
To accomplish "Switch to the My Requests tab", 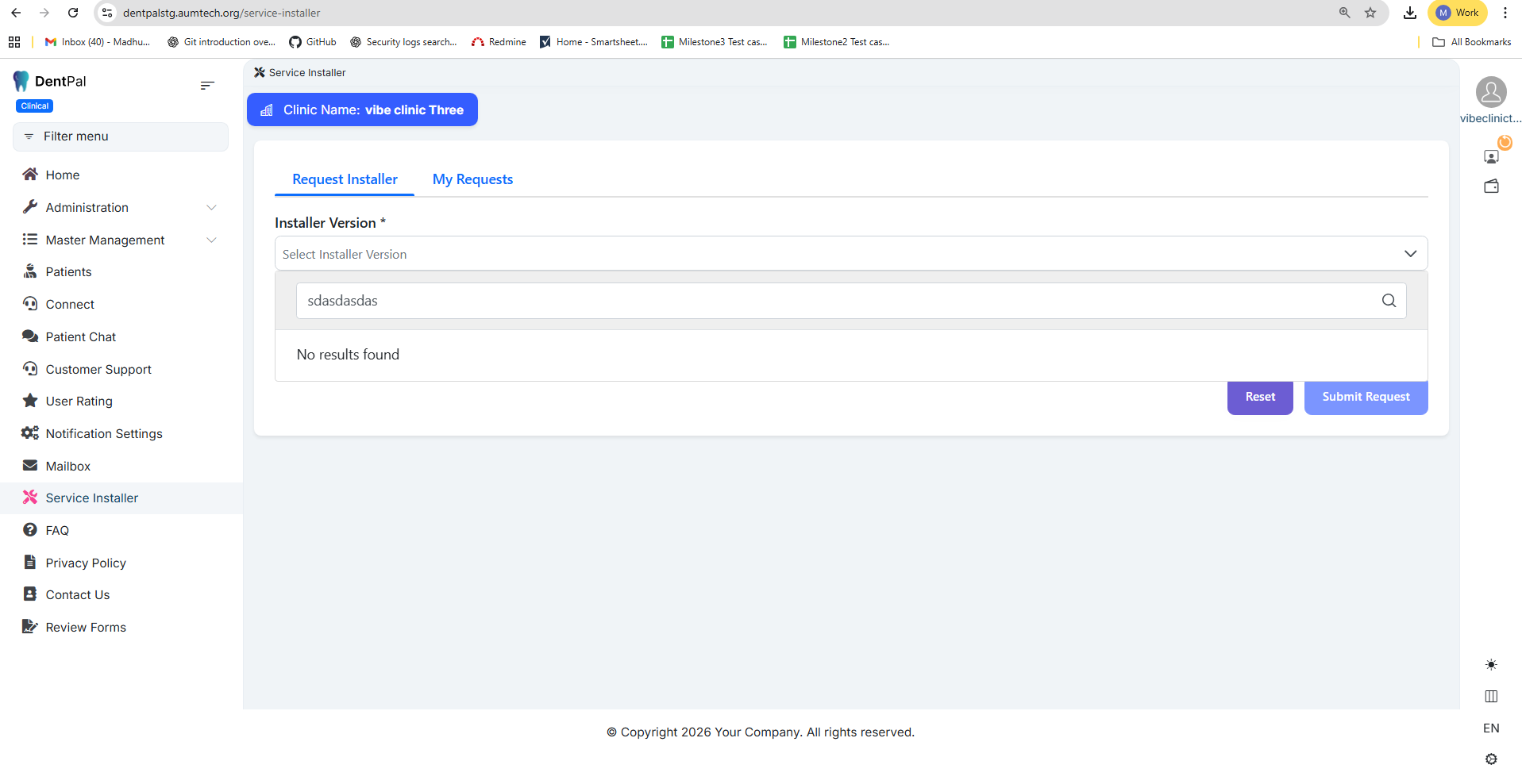I will coord(472,179).
